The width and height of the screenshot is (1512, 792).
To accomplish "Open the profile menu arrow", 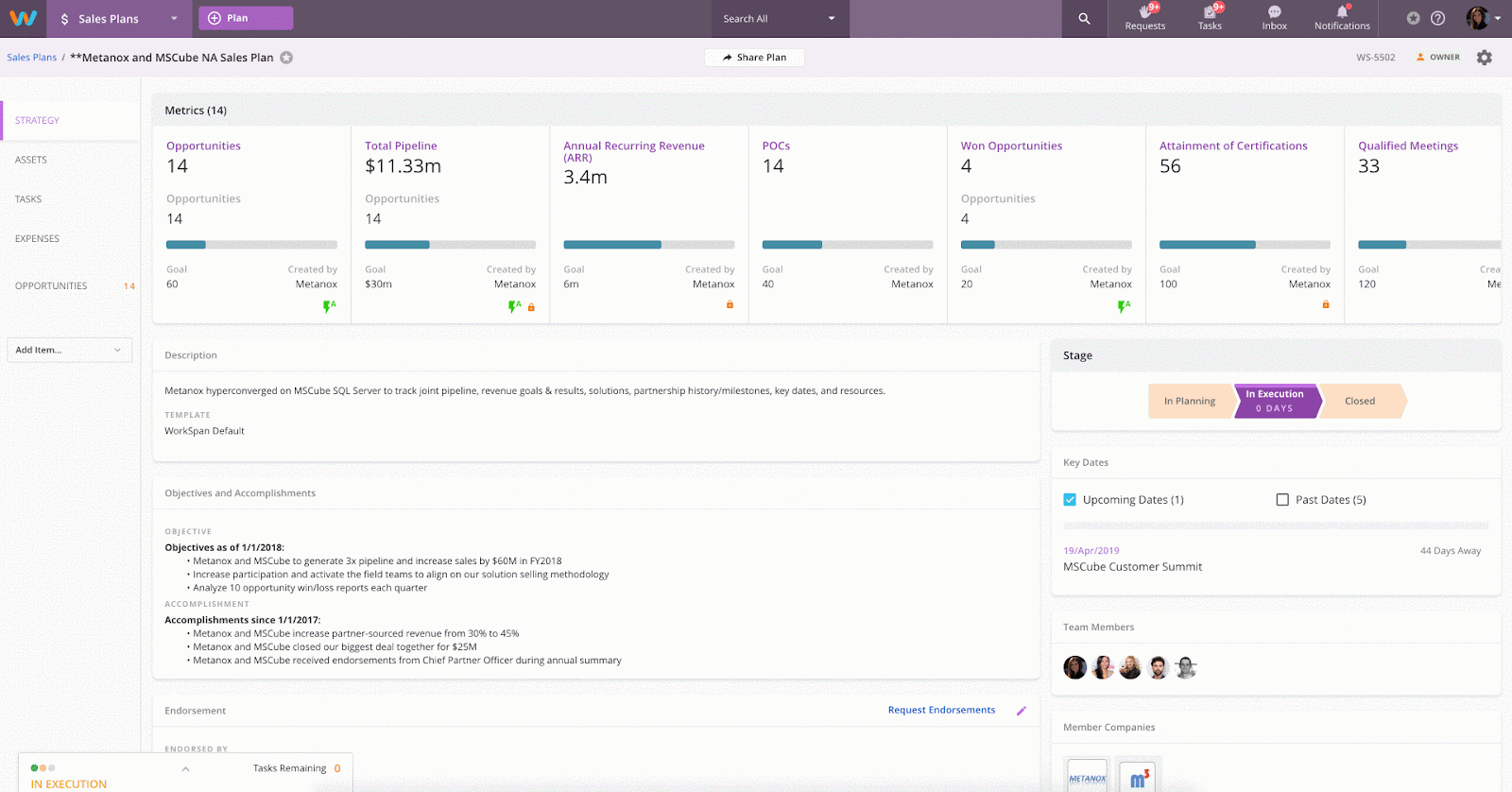I will point(1498,18).
